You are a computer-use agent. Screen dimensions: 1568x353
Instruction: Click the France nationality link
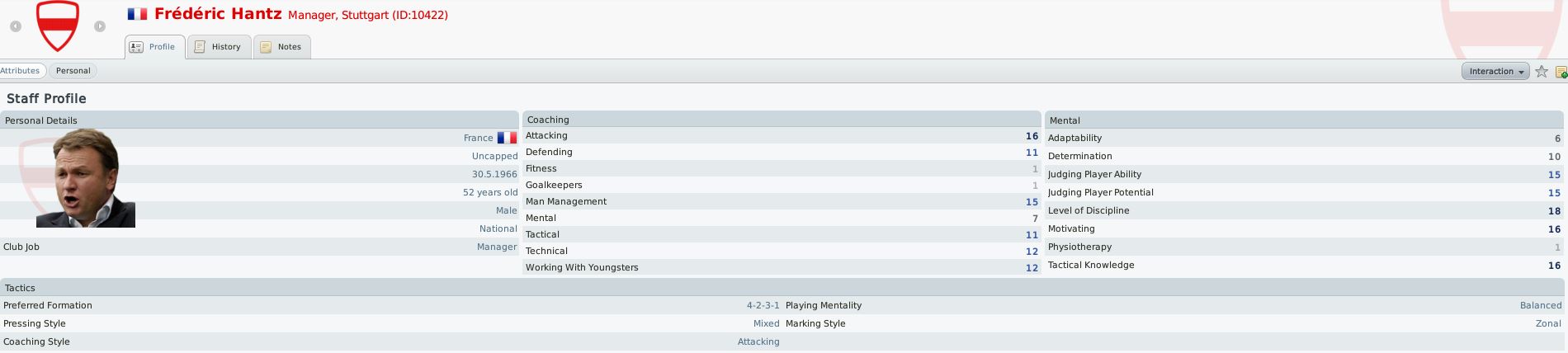pyautogui.click(x=478, y=138)
